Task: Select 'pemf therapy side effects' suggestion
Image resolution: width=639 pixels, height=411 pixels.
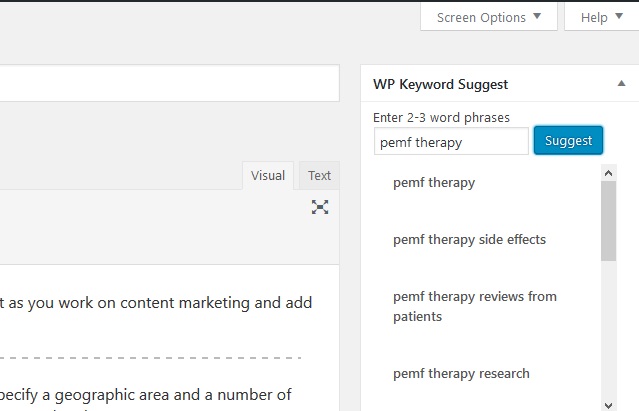Action: click(469, 240)
